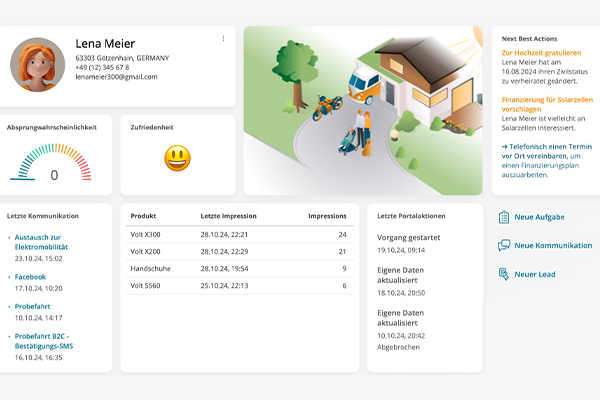Click the Neuer Lead document icon
The height and width of the screenshot is (400, 600).
point(504,274)
